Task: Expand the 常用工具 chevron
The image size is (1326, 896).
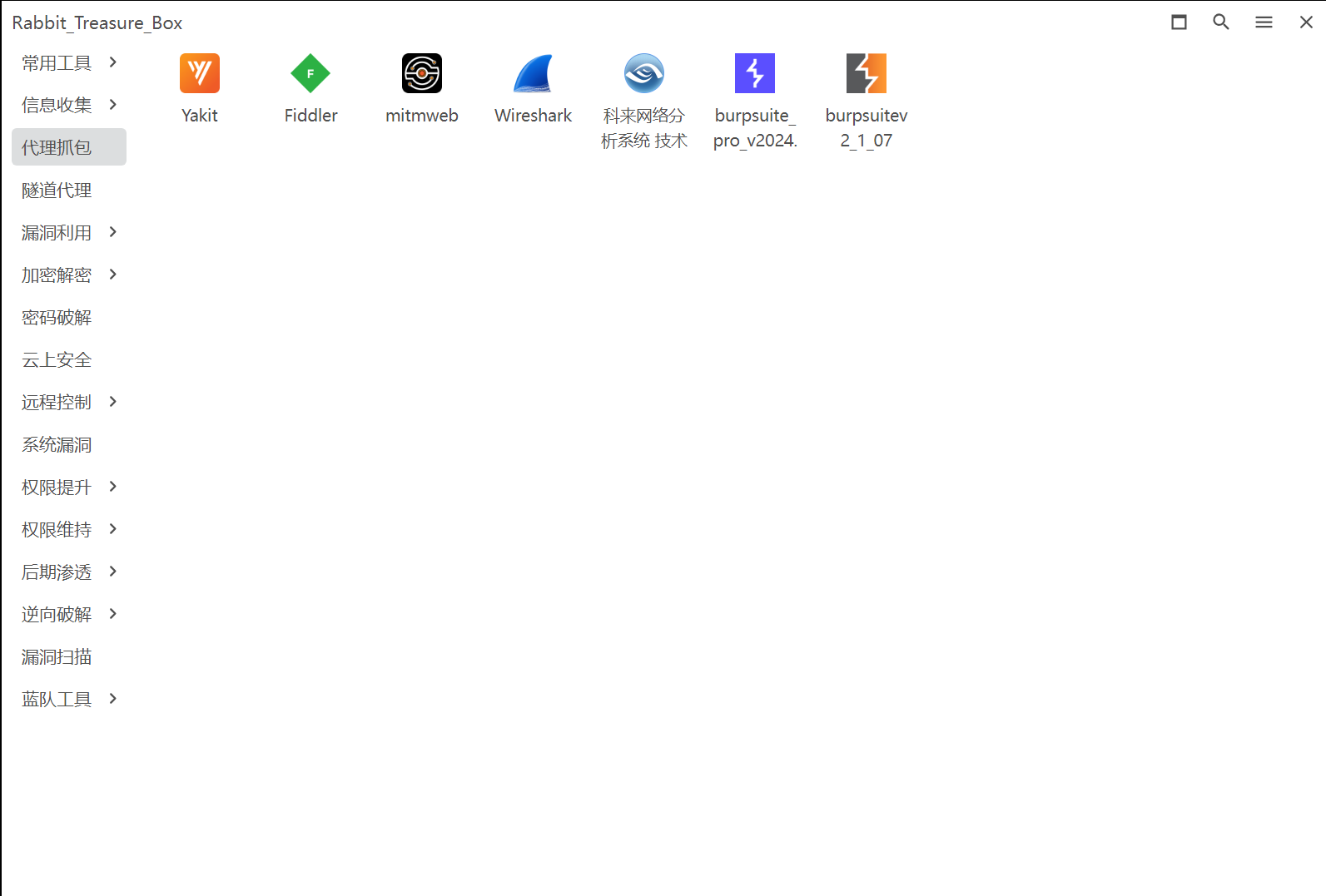Action: [113, 62]
